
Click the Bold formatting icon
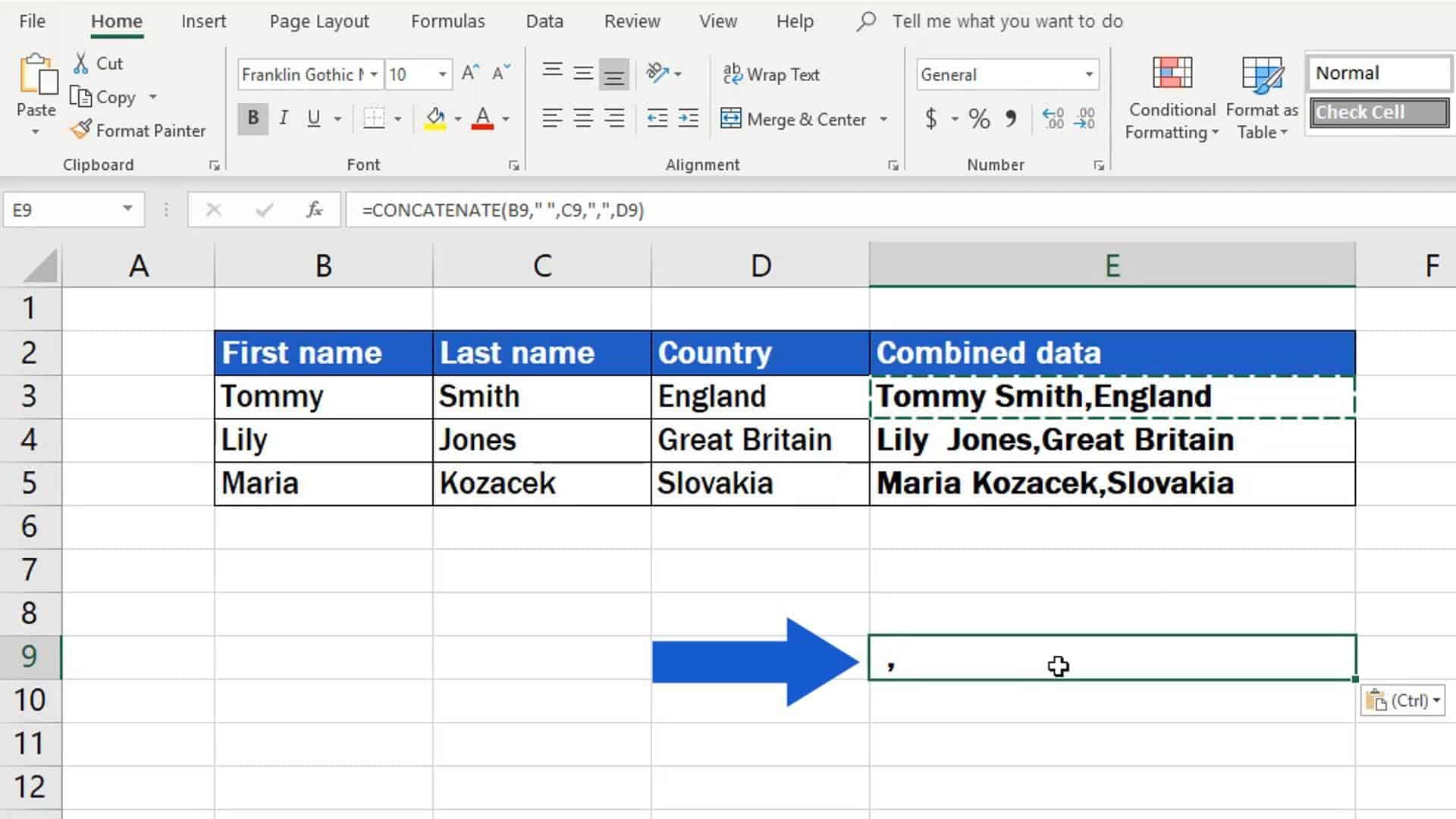253,118
